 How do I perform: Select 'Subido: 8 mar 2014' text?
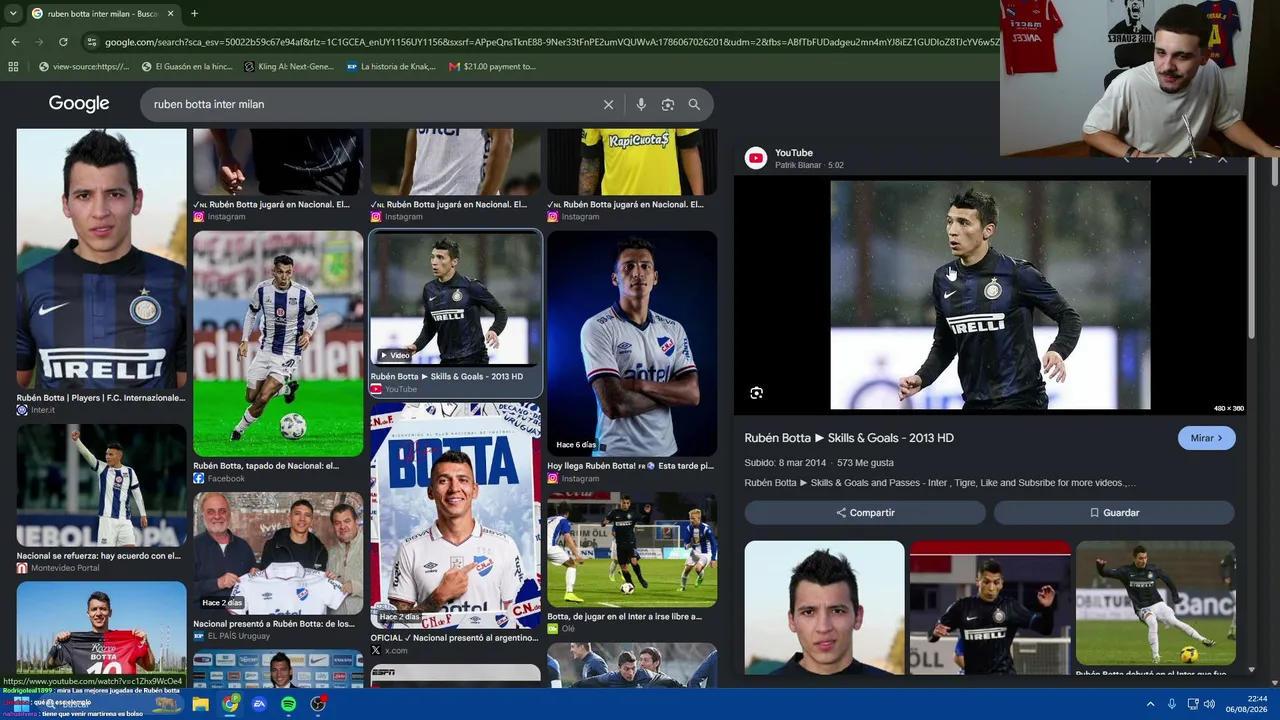785,463
